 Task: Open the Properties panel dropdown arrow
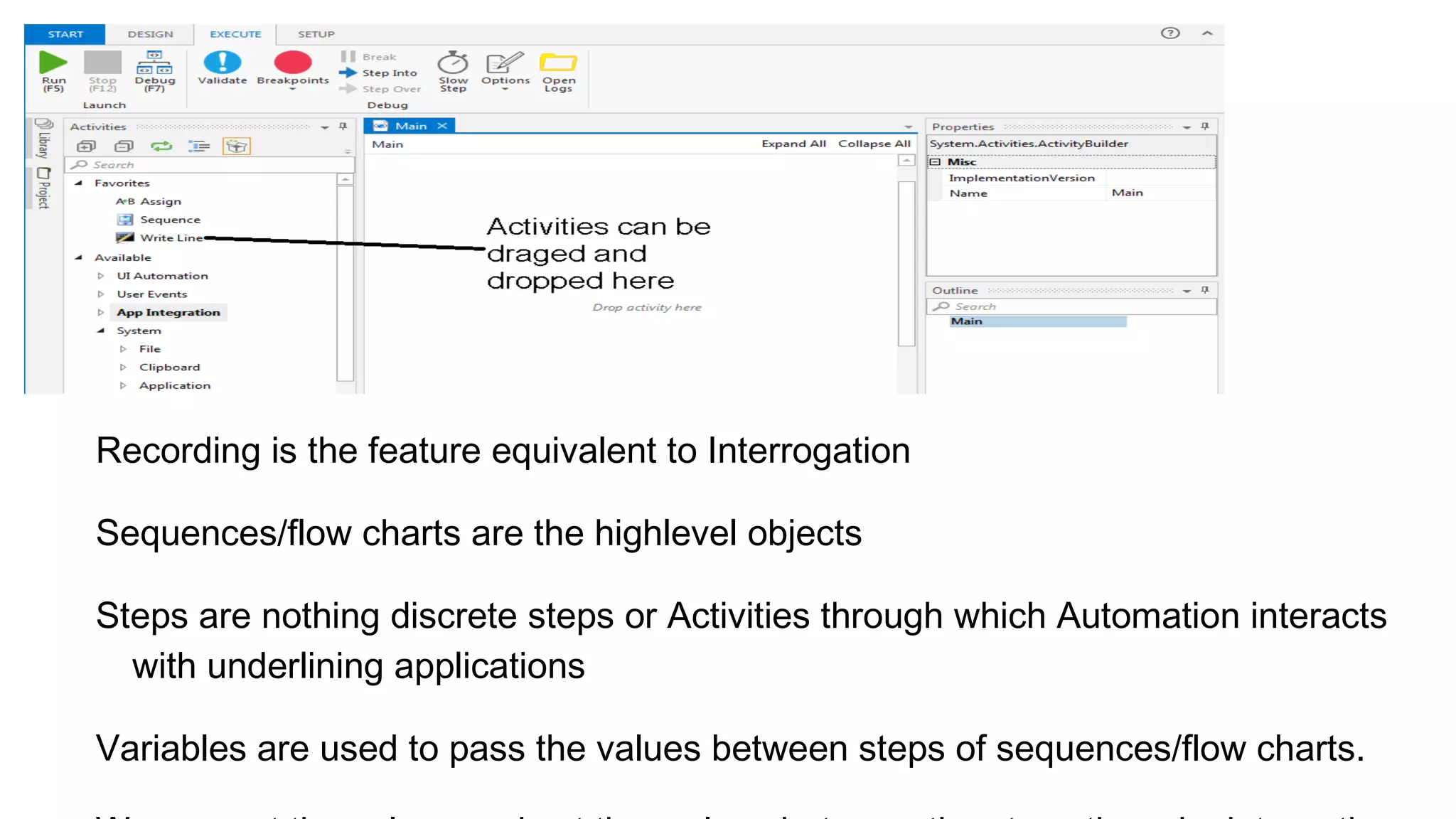click(1187, 127)
